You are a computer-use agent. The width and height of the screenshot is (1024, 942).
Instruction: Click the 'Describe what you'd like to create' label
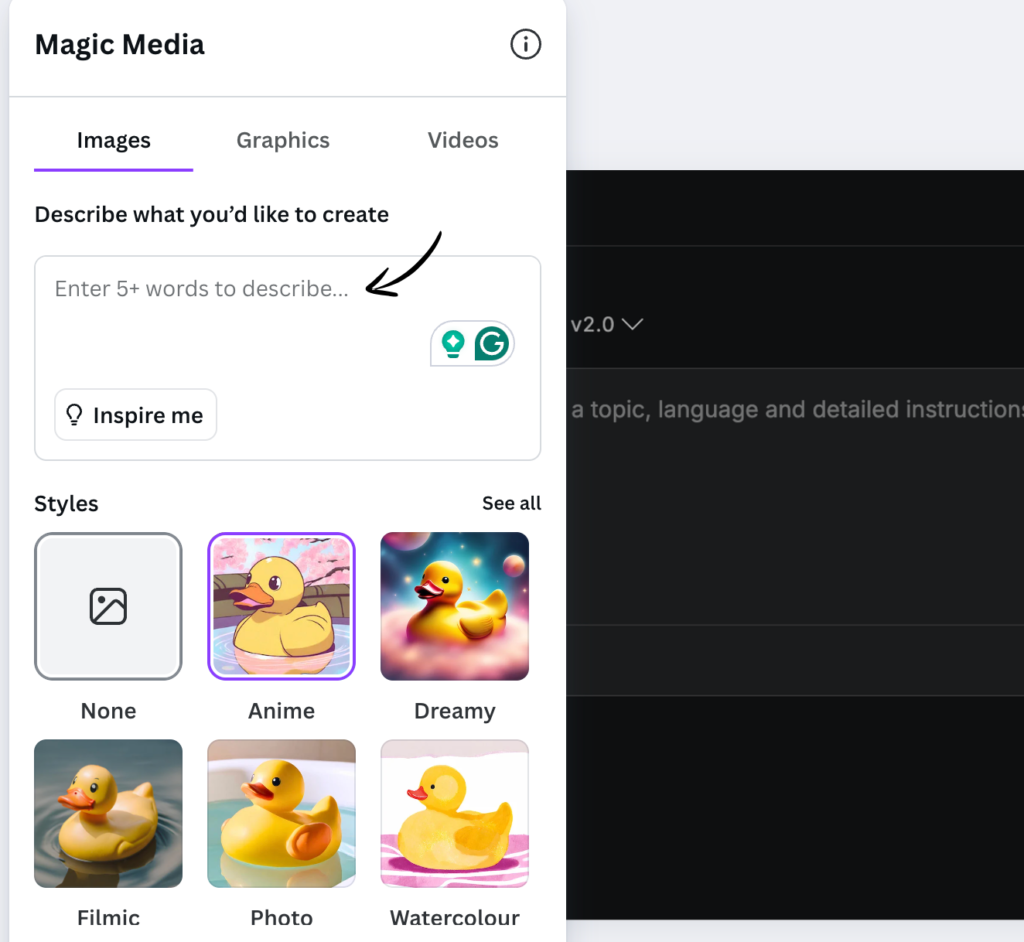[x=212, y=215]
